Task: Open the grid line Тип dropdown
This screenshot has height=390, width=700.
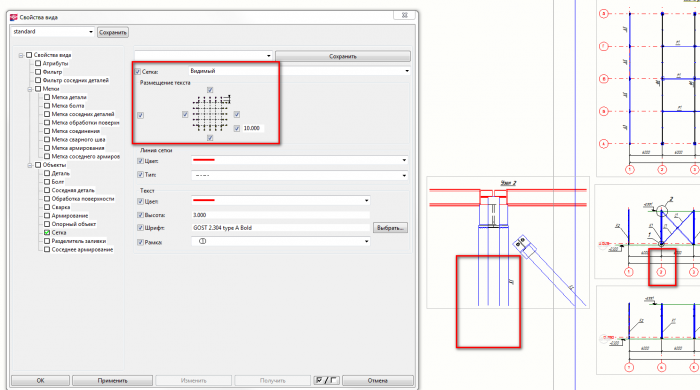Action: (300, 175)
